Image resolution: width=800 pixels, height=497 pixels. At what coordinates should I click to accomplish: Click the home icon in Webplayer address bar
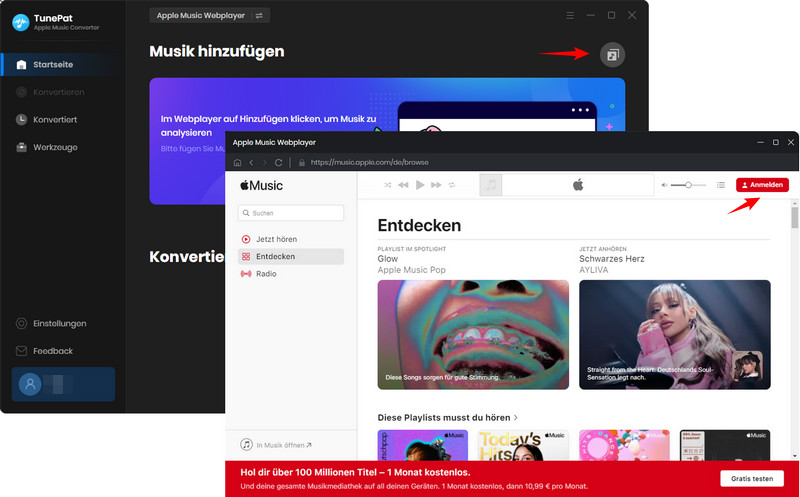[237, 163]
